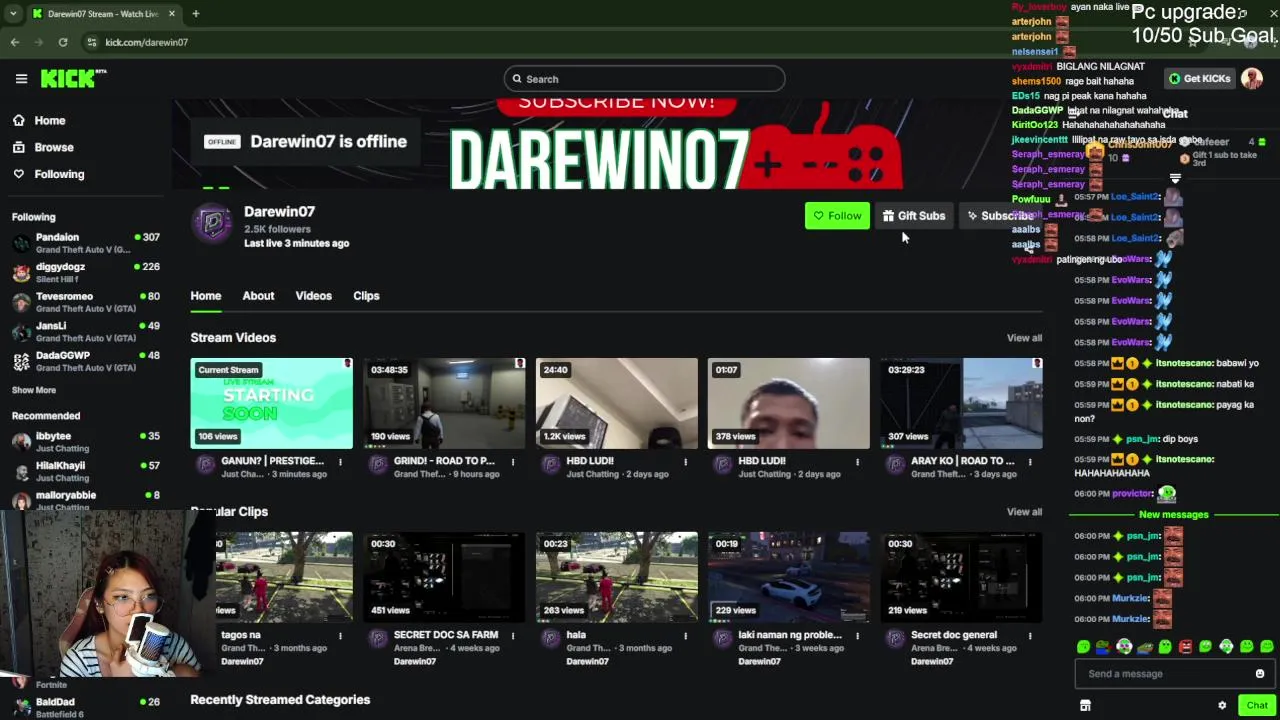Open options menu for 1.2K-views HBD LUDI! video
Screen dimensions: 1280x720
pos(685,462)
